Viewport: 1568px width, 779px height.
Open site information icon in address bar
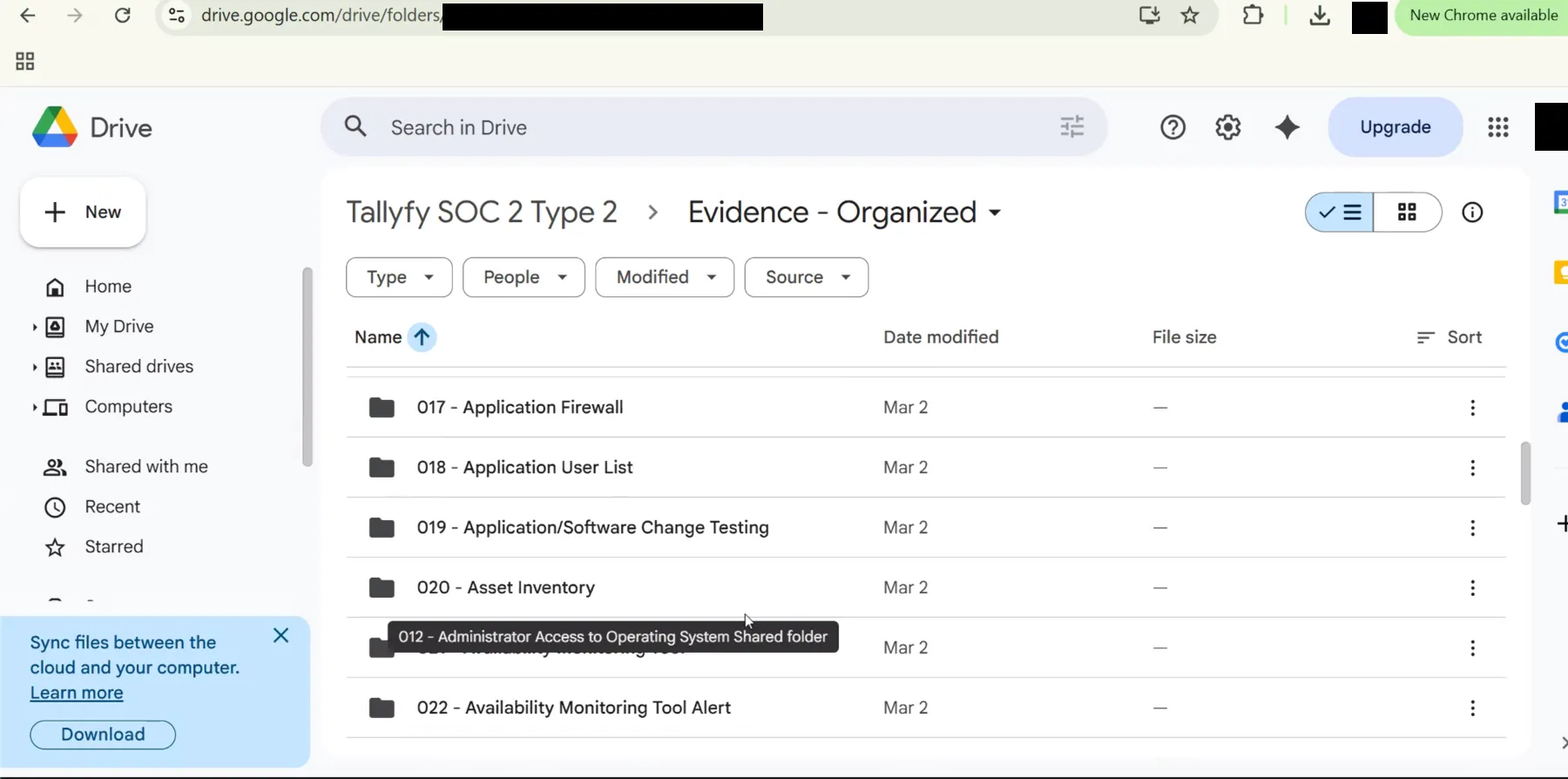pos(177,16)
